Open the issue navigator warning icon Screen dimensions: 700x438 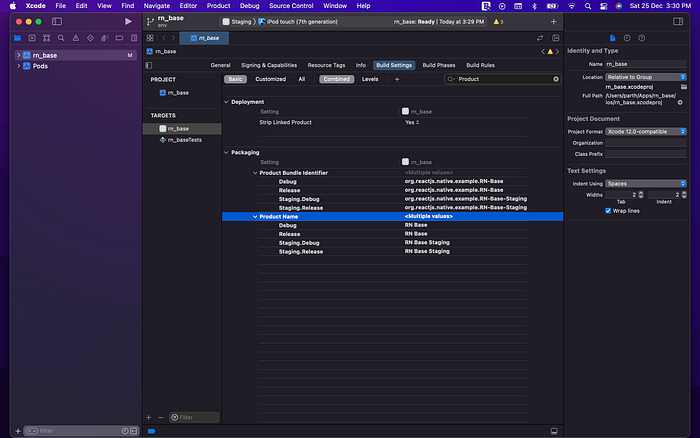[x=75, y=38]
